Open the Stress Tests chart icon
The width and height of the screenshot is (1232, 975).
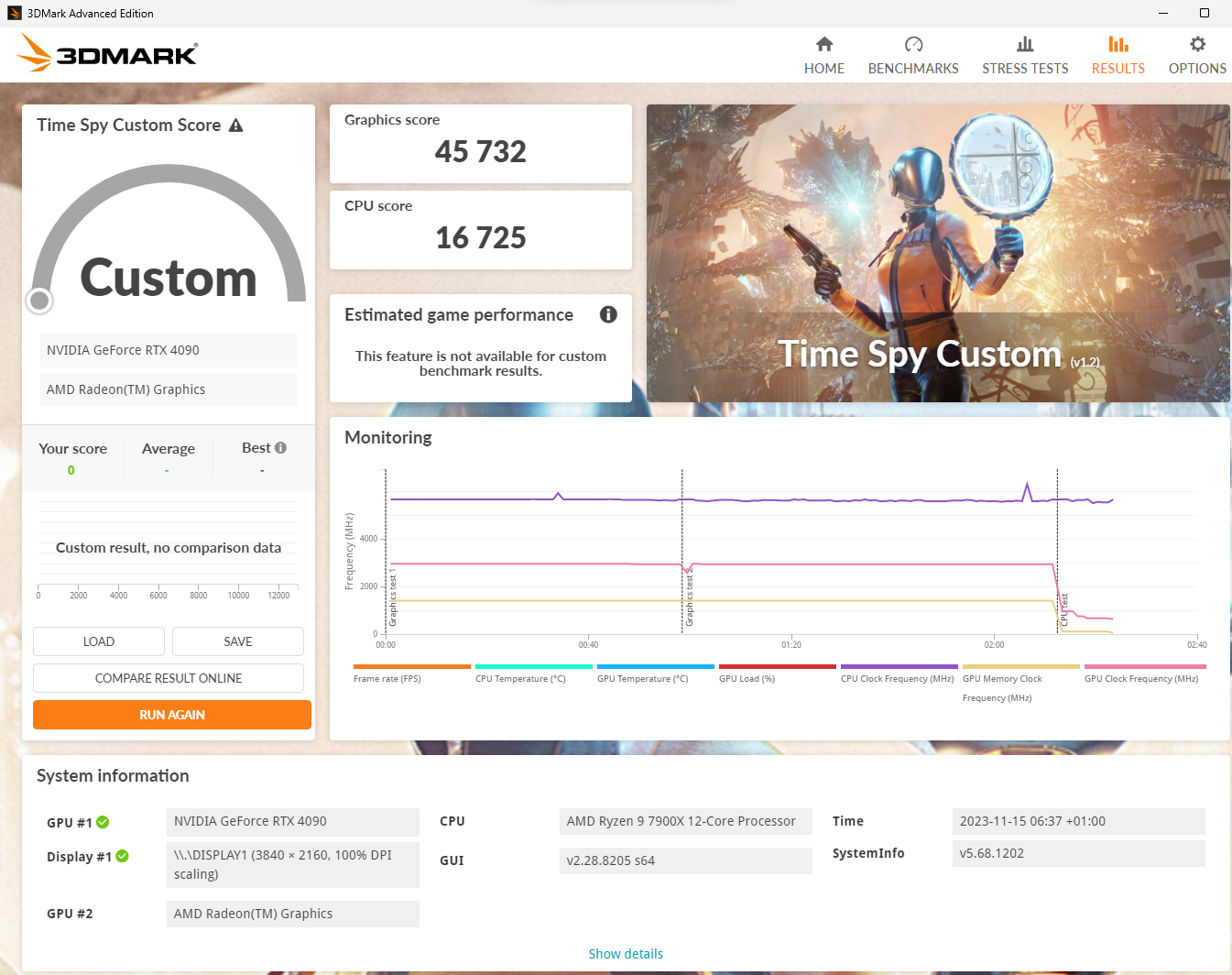tap(1025, 44)
